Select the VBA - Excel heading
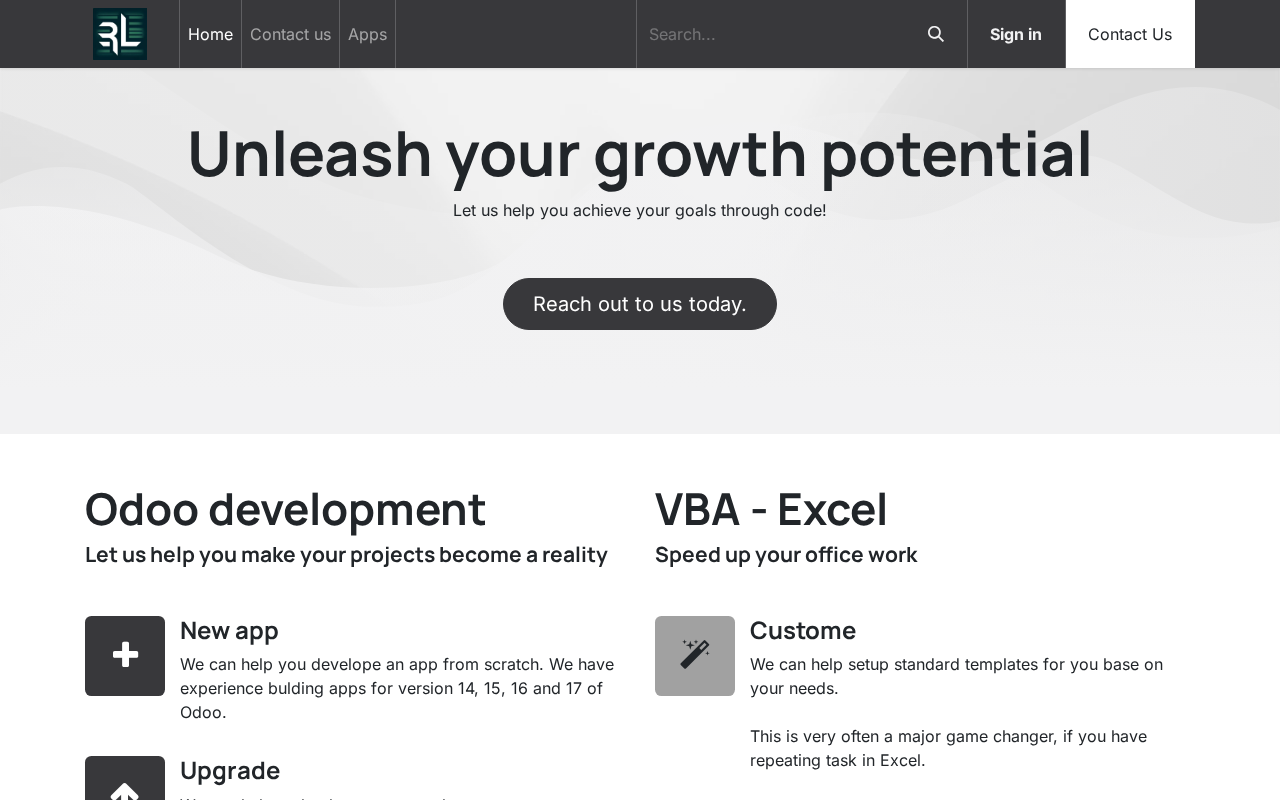 pos(771,509)
